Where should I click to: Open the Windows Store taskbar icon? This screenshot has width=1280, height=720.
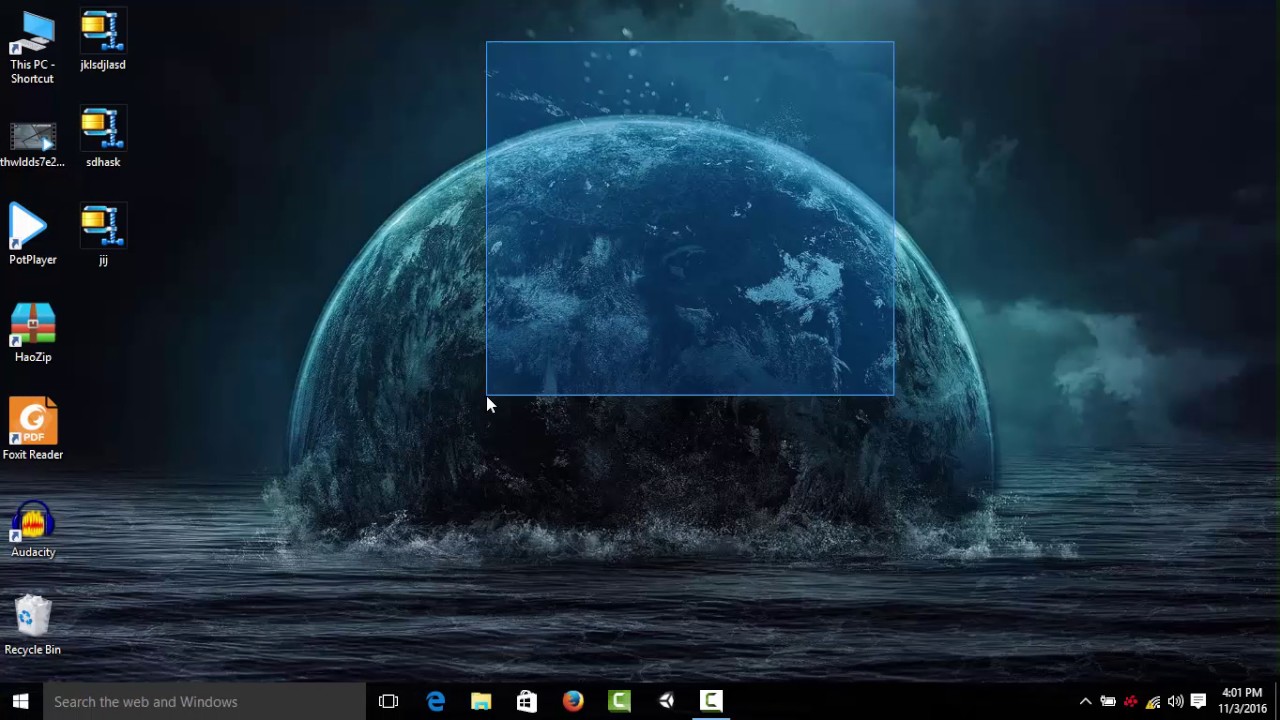pos(527,701)
